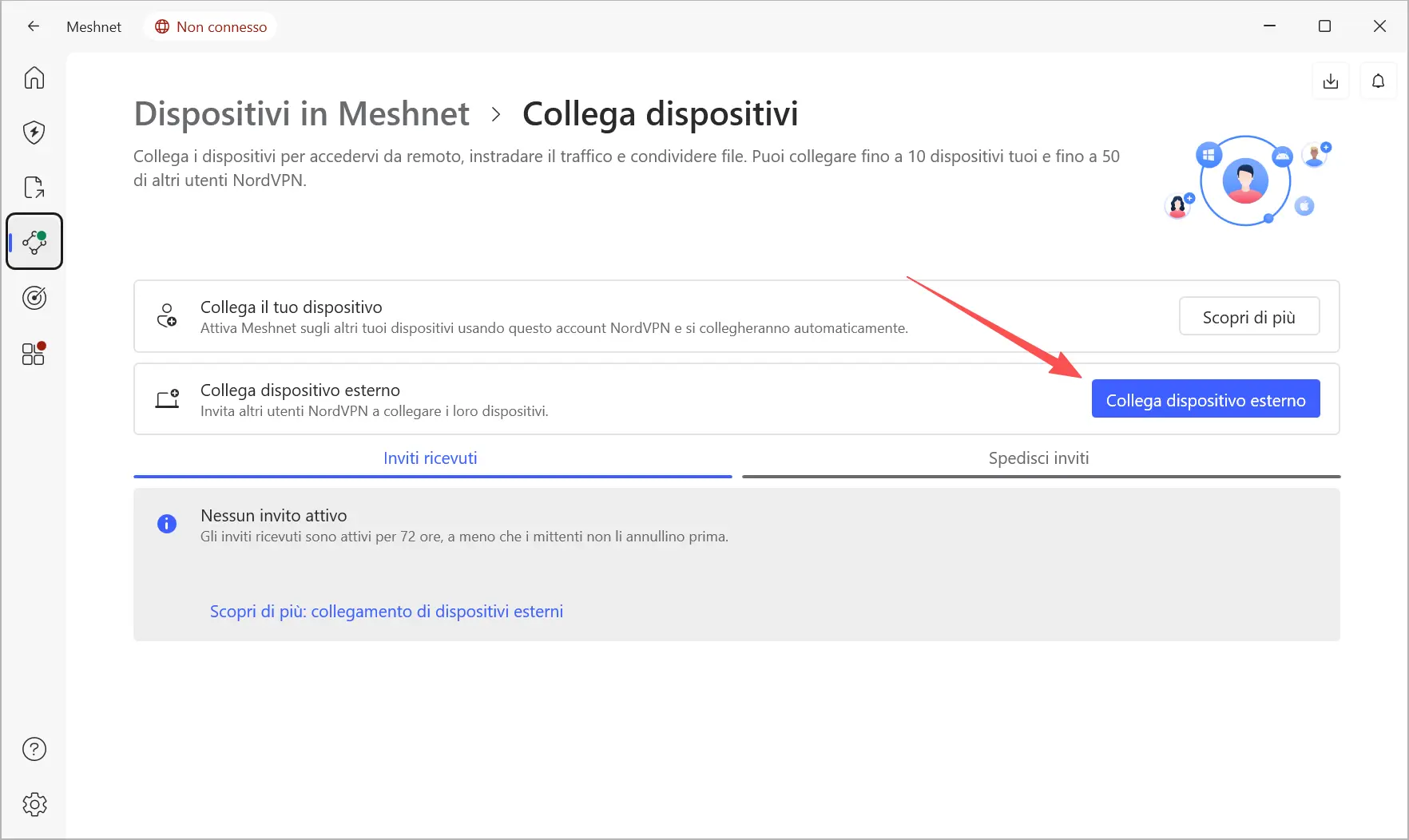
Task: Open link about collegamento di dispositivi esterni
Action: pyautogui.click(x=387, y=612)
